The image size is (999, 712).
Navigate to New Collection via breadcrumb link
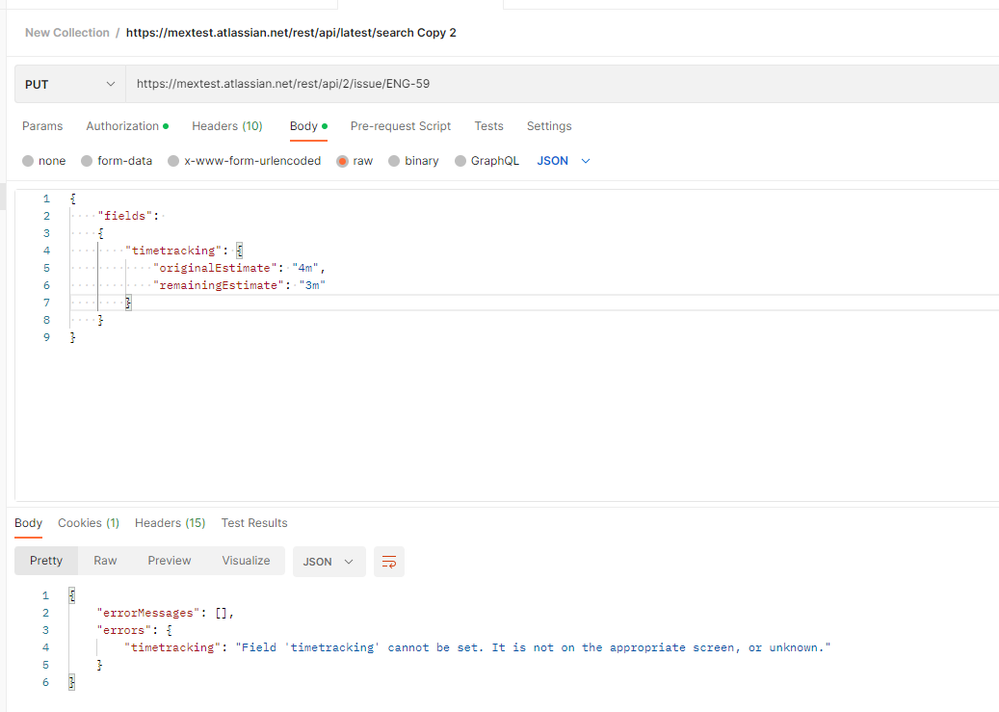[66, 32]
